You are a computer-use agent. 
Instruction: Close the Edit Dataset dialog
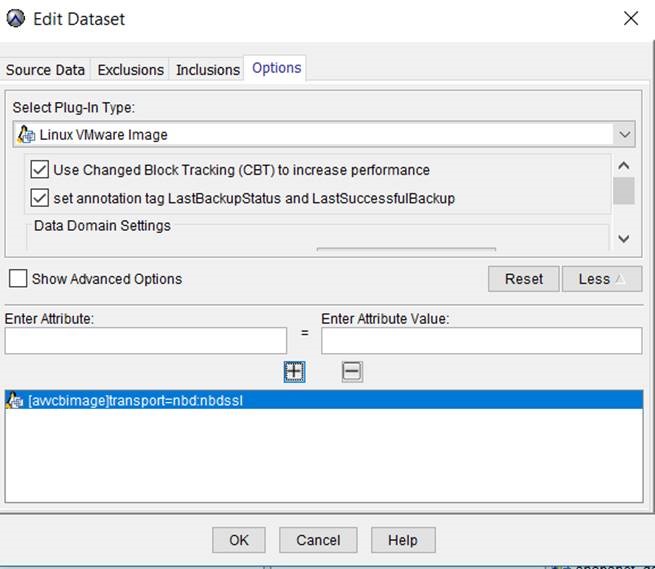click(x=630, y=19)
